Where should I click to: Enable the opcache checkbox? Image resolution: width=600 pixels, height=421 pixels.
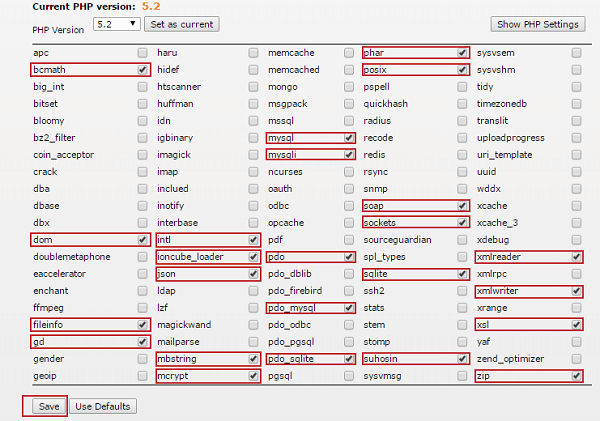(x=349, y=223)
